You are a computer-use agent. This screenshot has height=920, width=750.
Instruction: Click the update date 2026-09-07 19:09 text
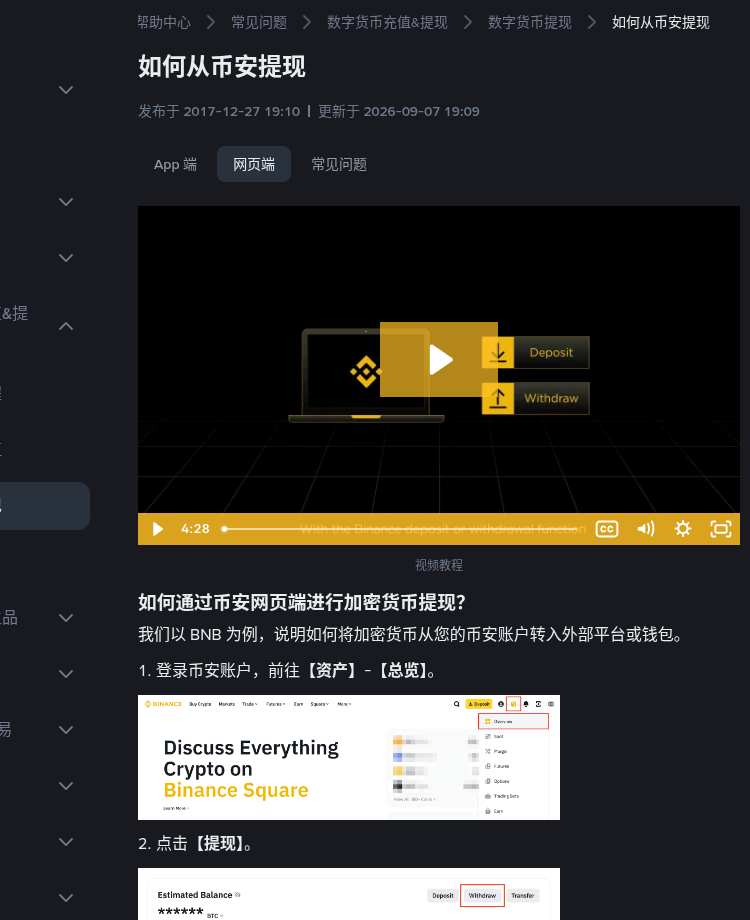pos(421,111)
